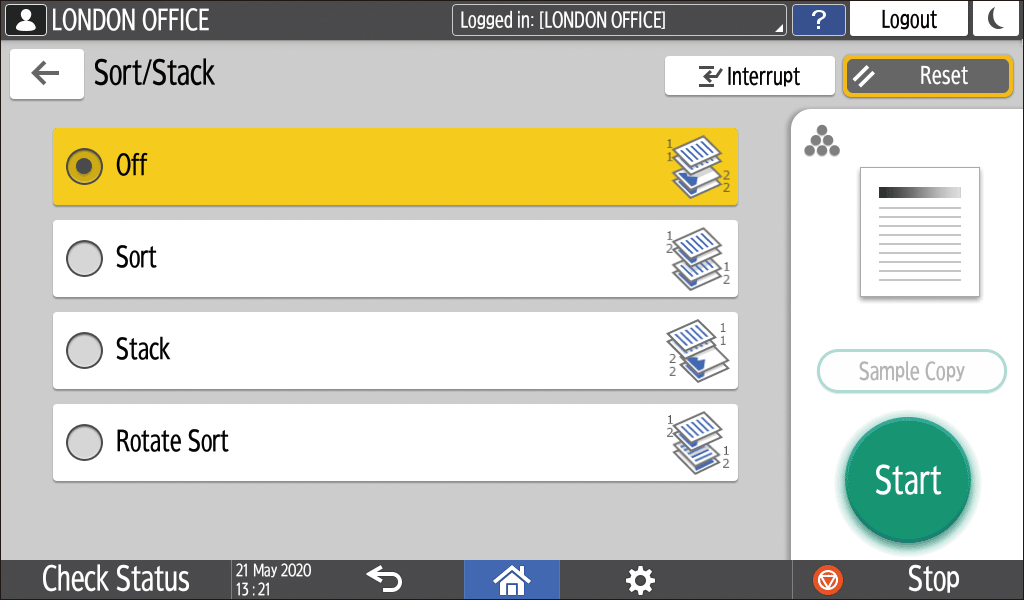Go to the Home screen icon
Image resolution: width=1024 pixels, height=600 pixels.
[511, 580]
